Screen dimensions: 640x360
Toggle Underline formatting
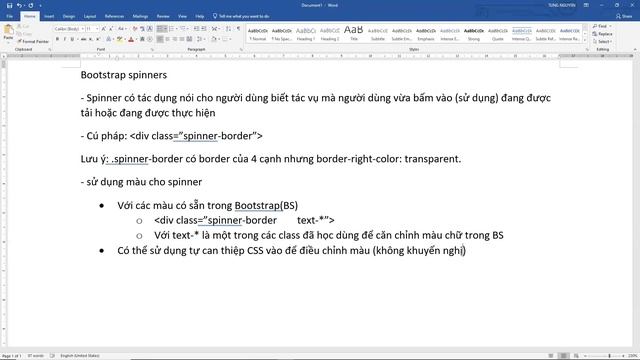click(x=72, y=39)
